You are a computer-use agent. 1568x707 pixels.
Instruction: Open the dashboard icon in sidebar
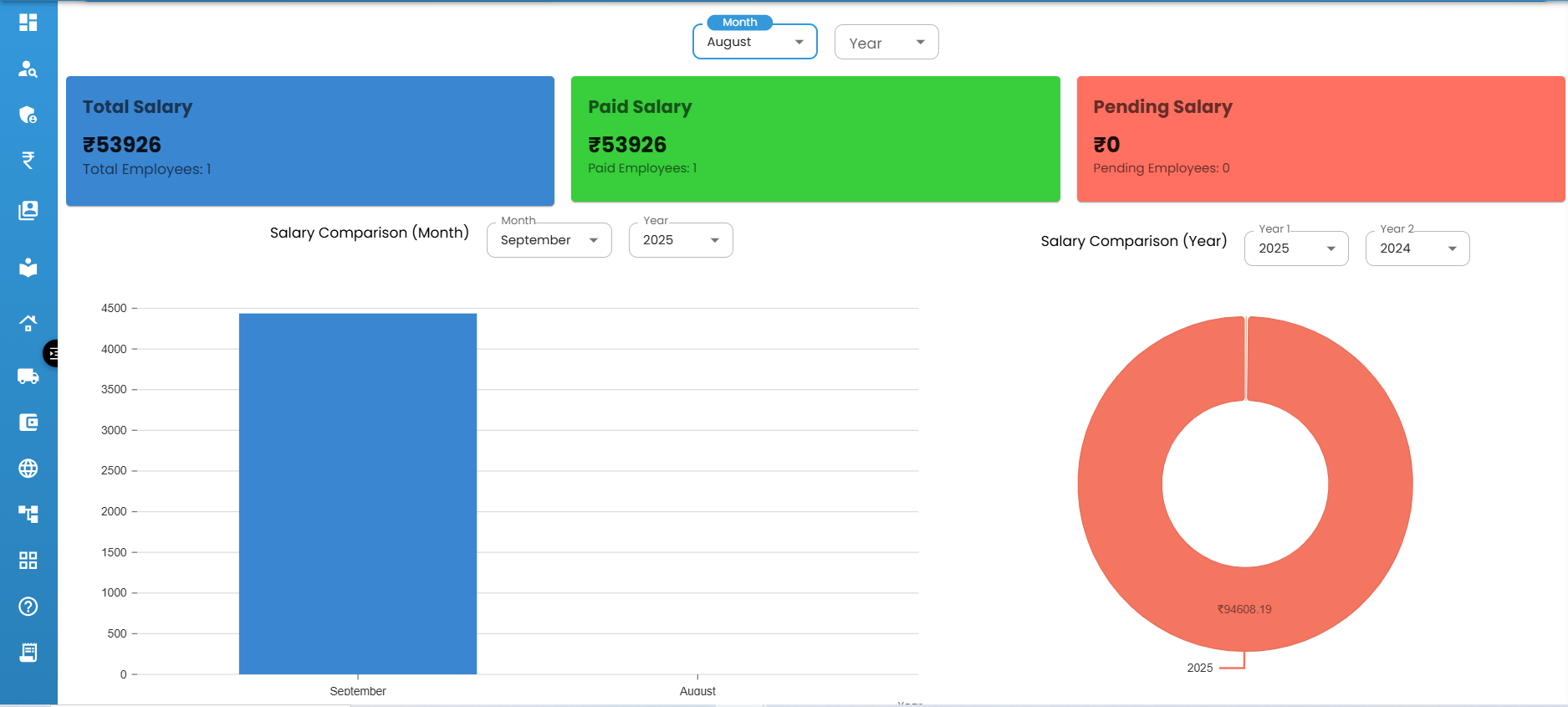tap(28, 23)
